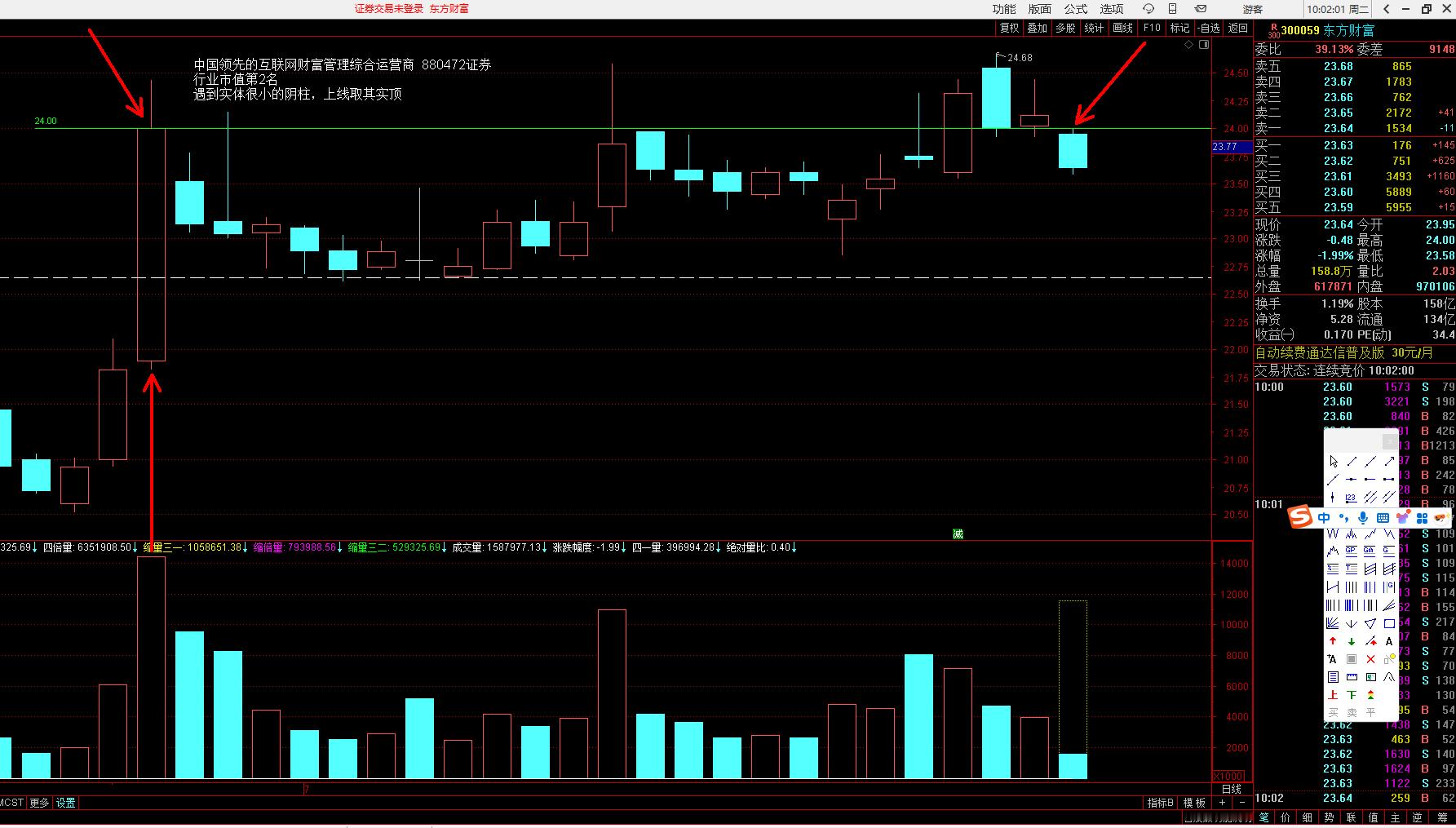
Task: Pick the arrow line drawing tool
Action: pyautogui.click(x=1389, y=461)
